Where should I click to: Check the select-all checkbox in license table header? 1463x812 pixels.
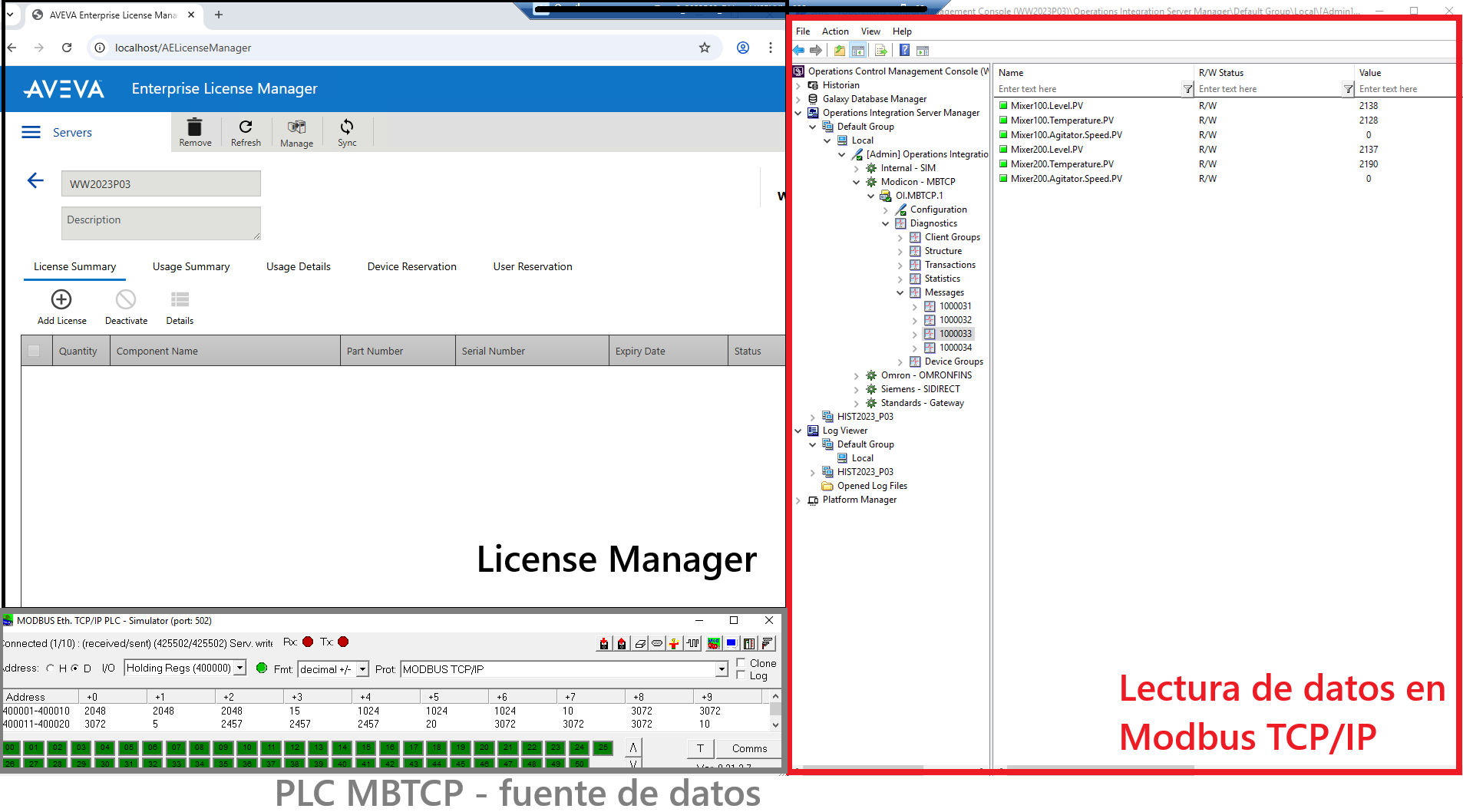pos(34,351)
